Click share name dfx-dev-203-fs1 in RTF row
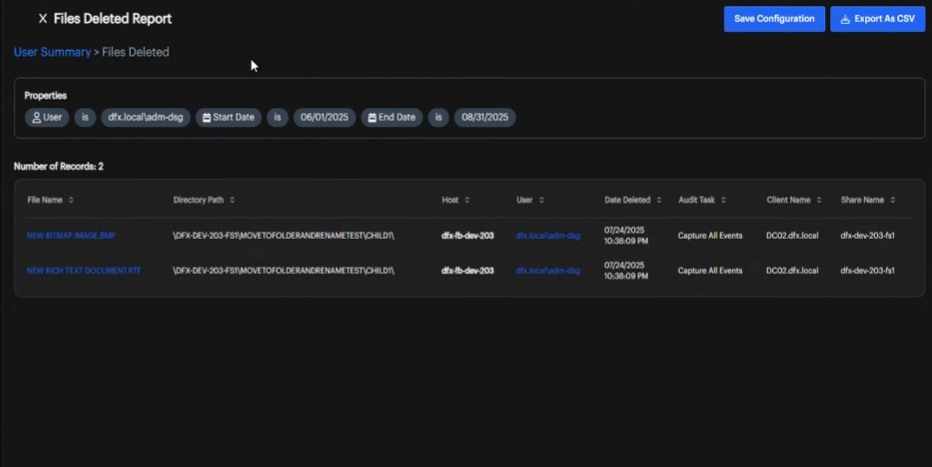The height and width of the screenshot is (467, 932). (867, 271)
